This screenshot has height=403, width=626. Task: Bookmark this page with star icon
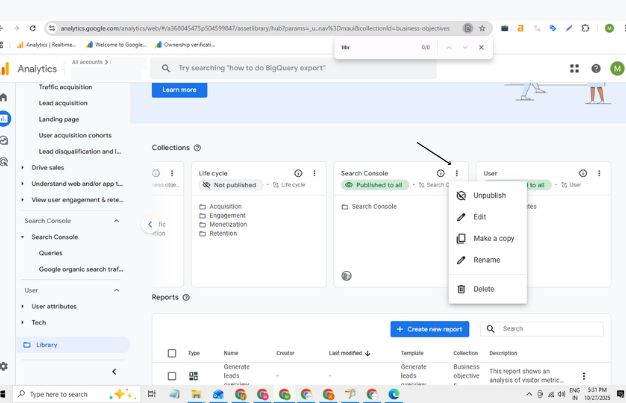coord(482,28)
